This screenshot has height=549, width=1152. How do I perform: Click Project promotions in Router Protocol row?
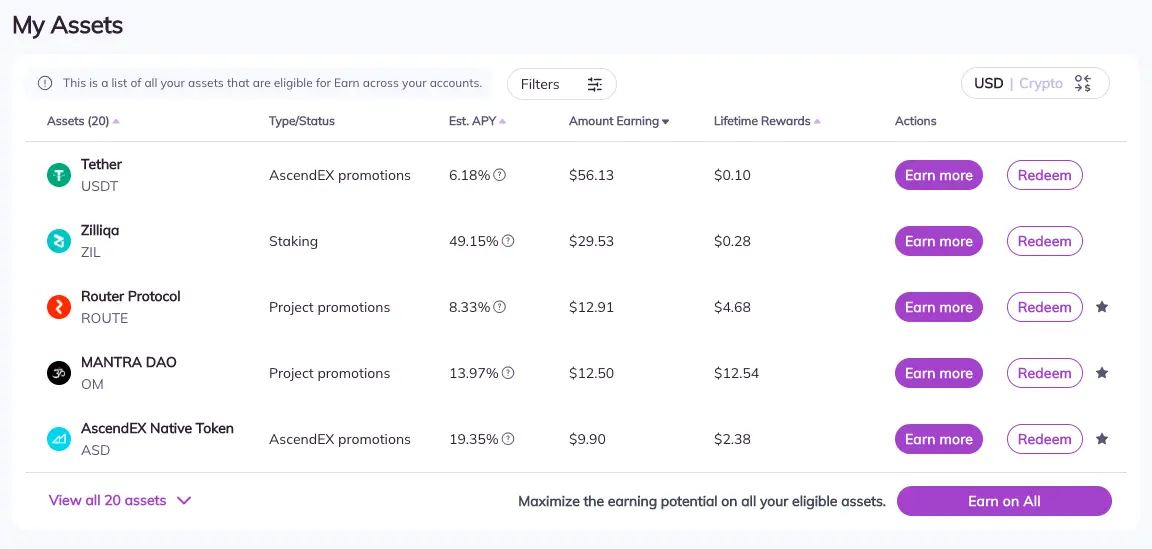point(329,307)
